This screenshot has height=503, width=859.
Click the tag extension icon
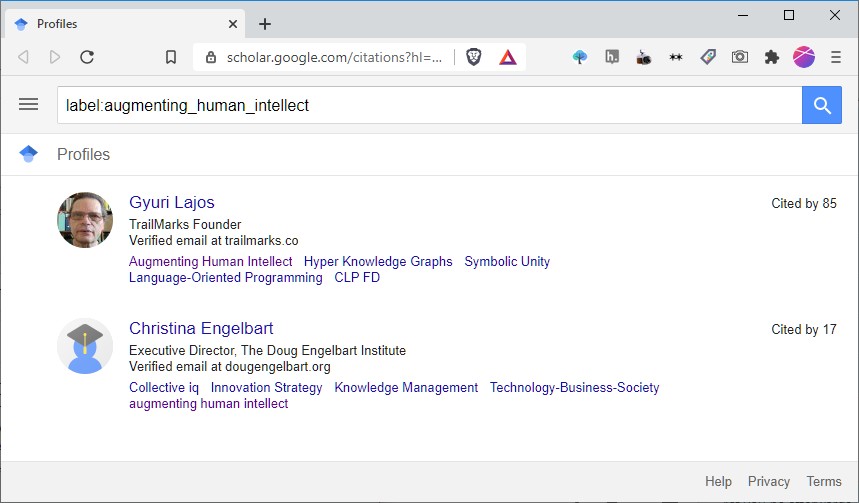coord(708,57)
